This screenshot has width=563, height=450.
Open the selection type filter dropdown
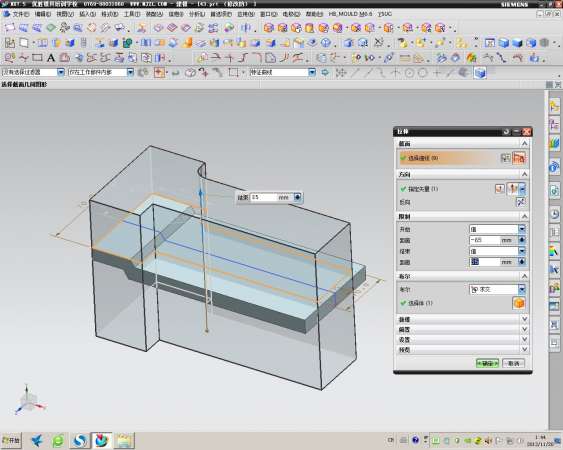pos(33,73)
